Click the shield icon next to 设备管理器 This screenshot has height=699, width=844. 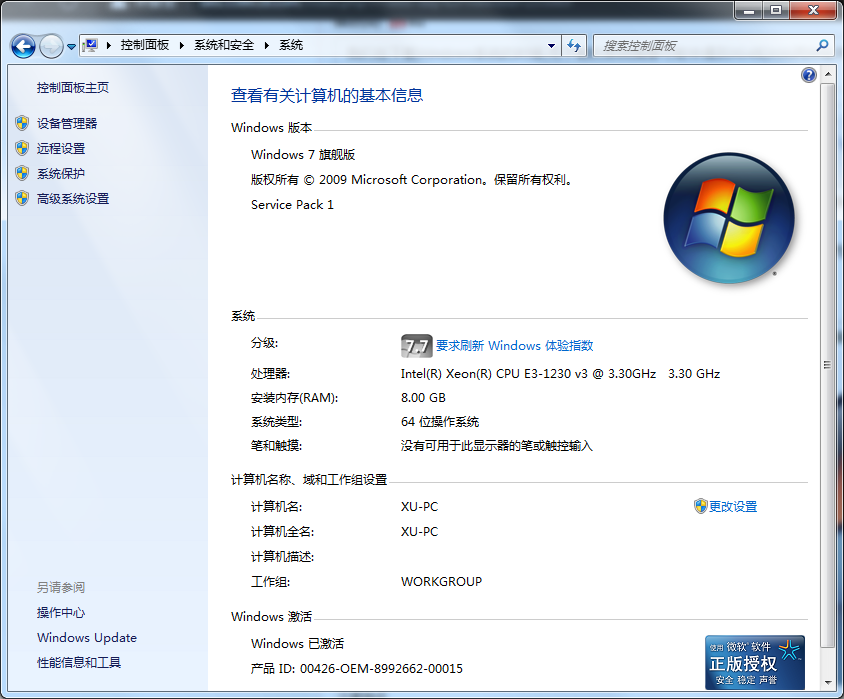[22, 123]
